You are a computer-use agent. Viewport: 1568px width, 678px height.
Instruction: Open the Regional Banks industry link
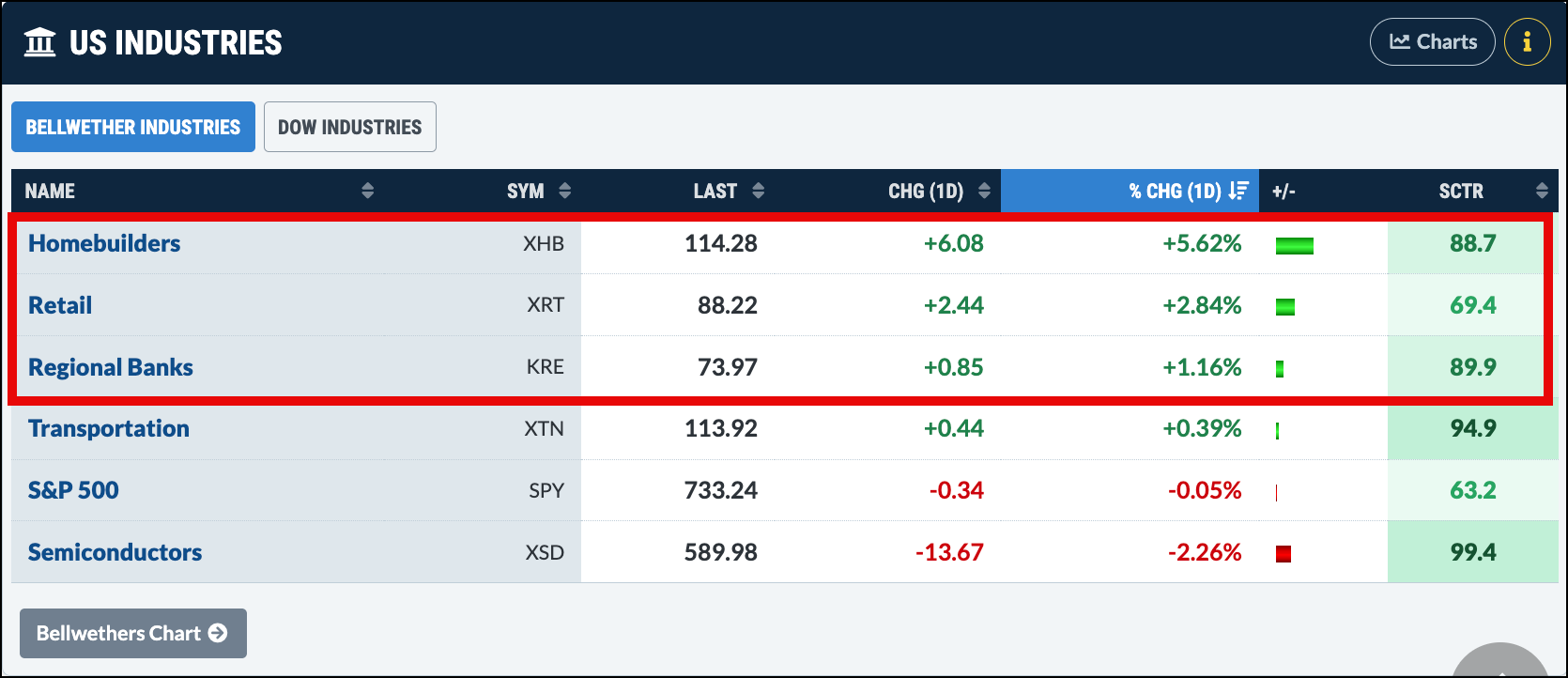(x=111, y=367)
